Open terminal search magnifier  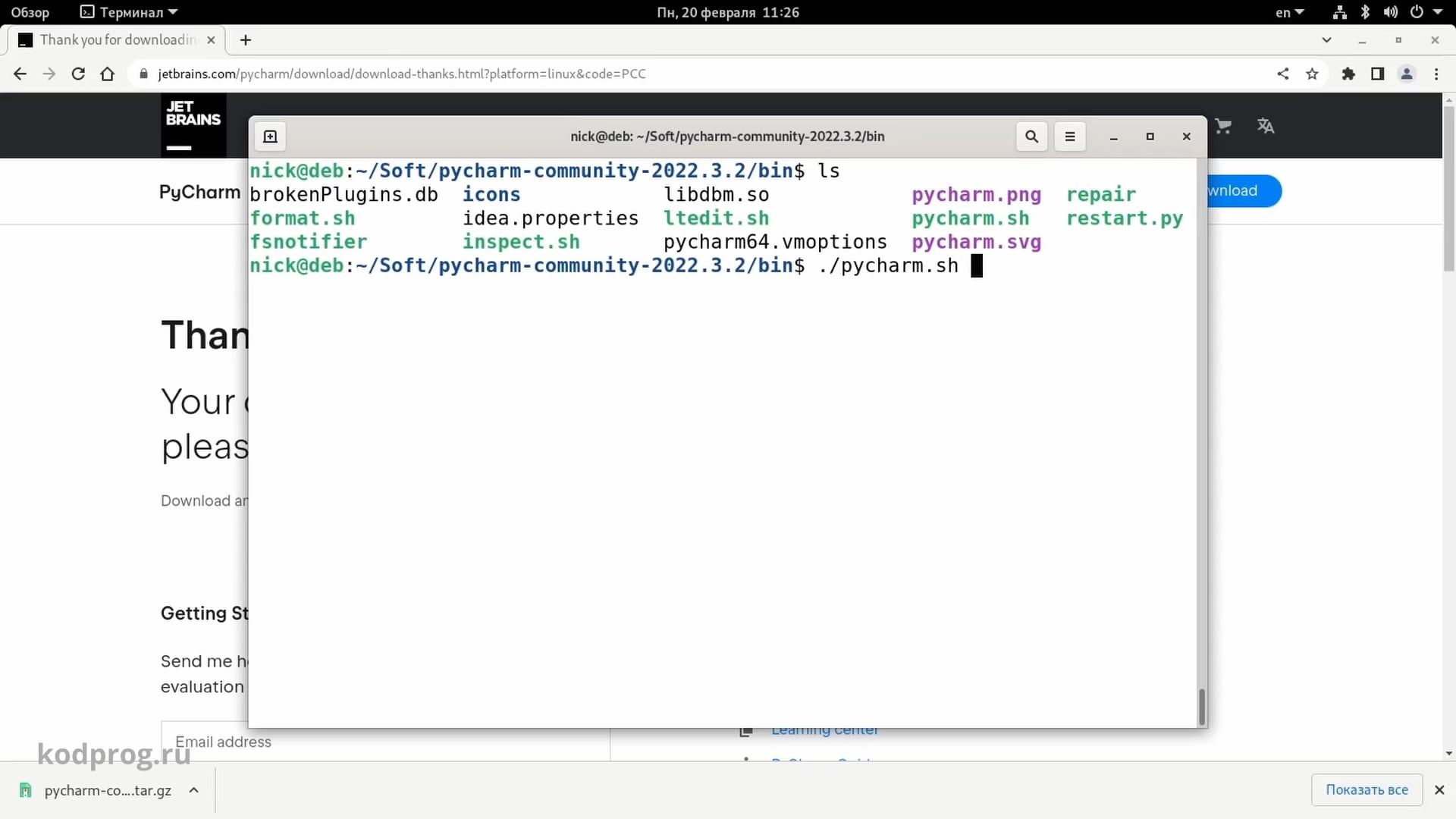(x=1031, y=136)
